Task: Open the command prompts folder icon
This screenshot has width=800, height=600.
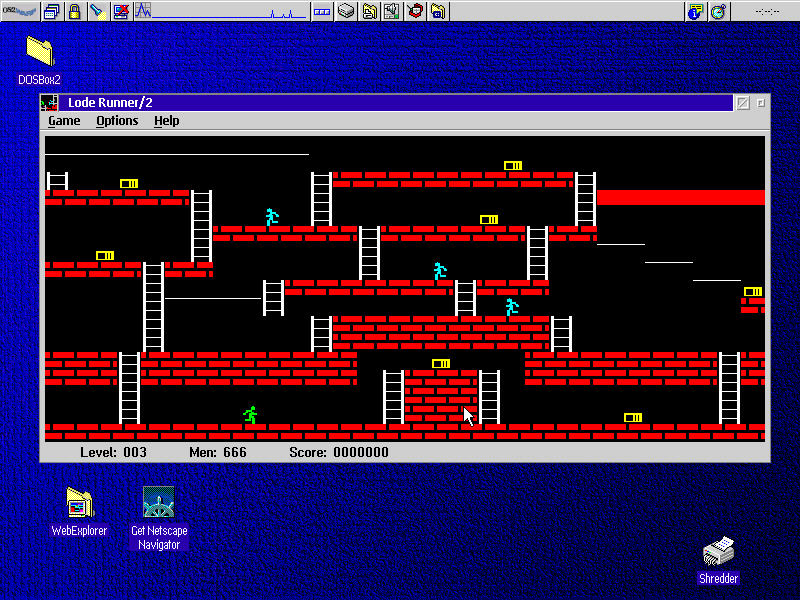Action: coord(438,11)
